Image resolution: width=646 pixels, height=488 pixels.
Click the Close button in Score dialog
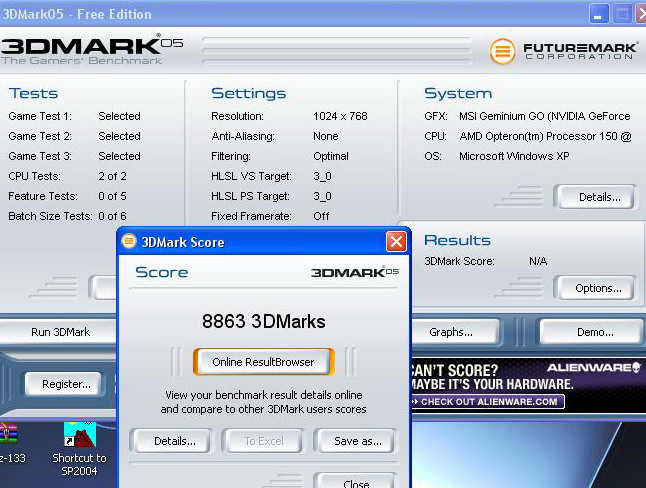coord(356,482)
